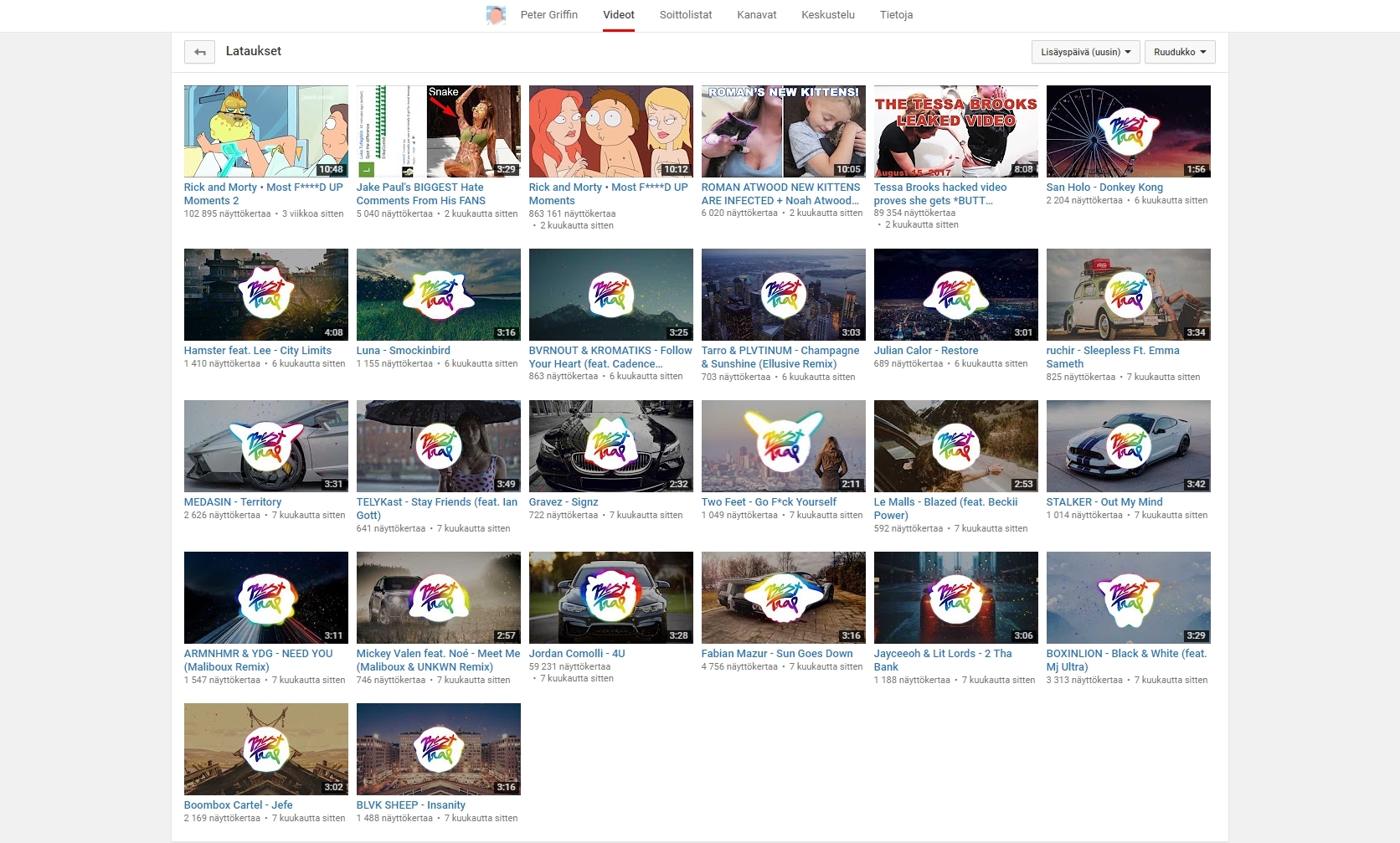Open Peter Griffin channel avatar

(x=497, y=15)
